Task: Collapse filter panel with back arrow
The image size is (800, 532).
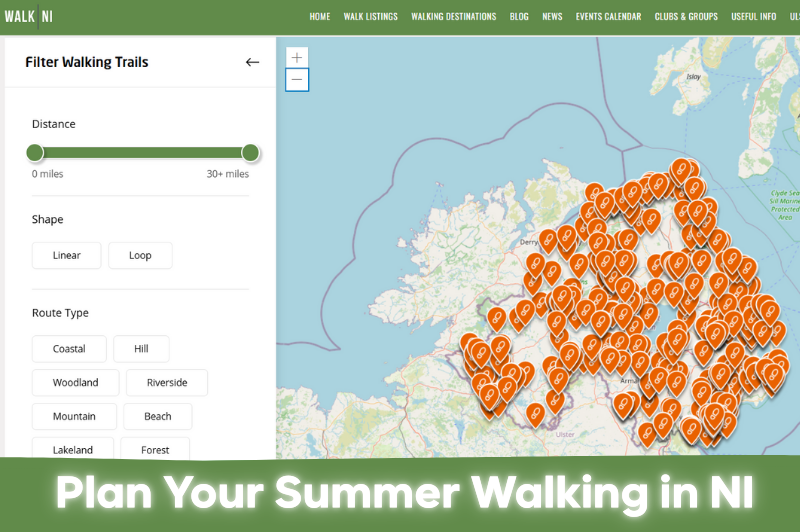Action: [x=252, y=62]
